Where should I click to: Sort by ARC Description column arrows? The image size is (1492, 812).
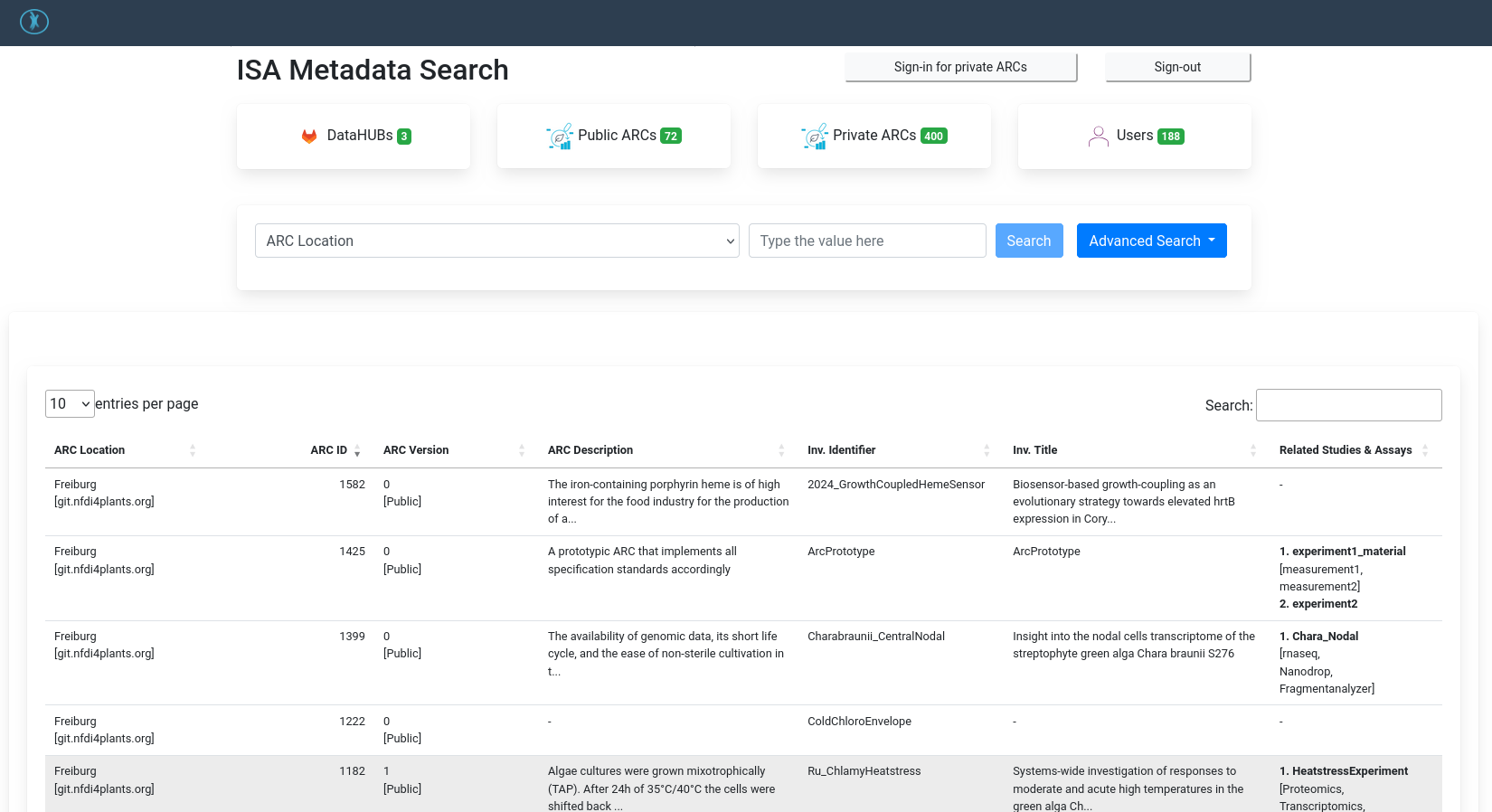(x=781, y=450)
